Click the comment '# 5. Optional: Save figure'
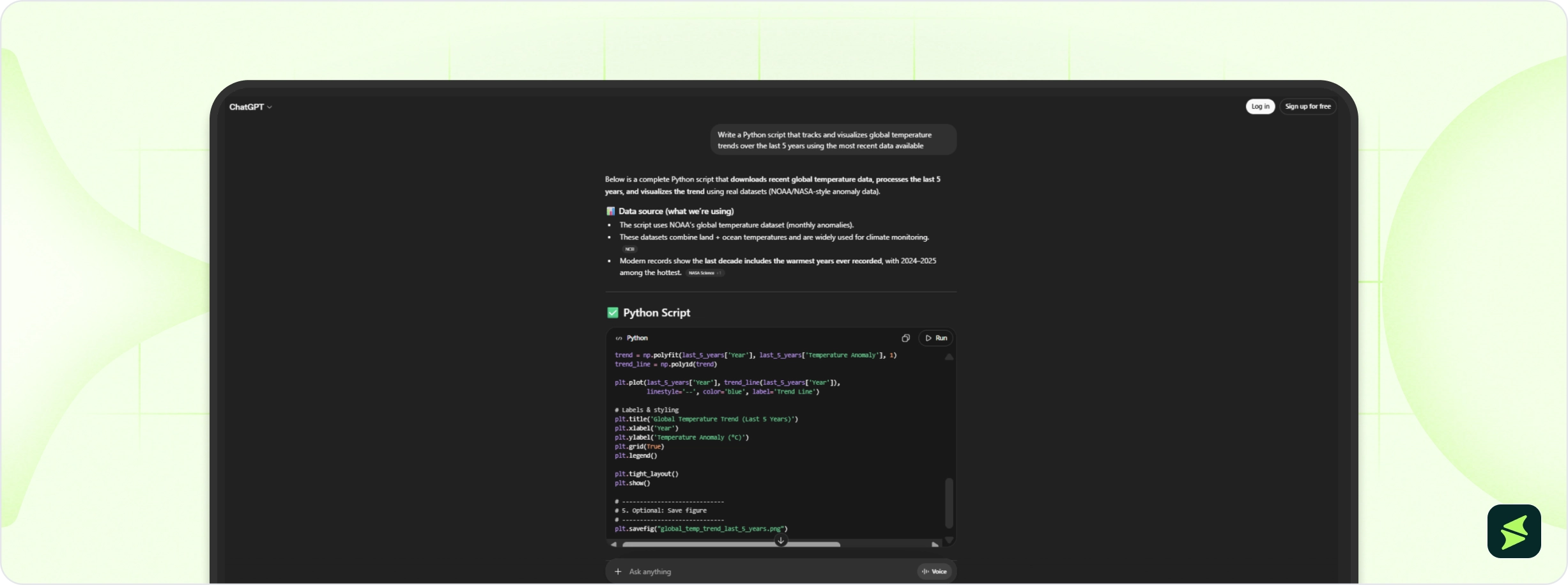Screen dimensions: 1568x585 click(661, 511)
